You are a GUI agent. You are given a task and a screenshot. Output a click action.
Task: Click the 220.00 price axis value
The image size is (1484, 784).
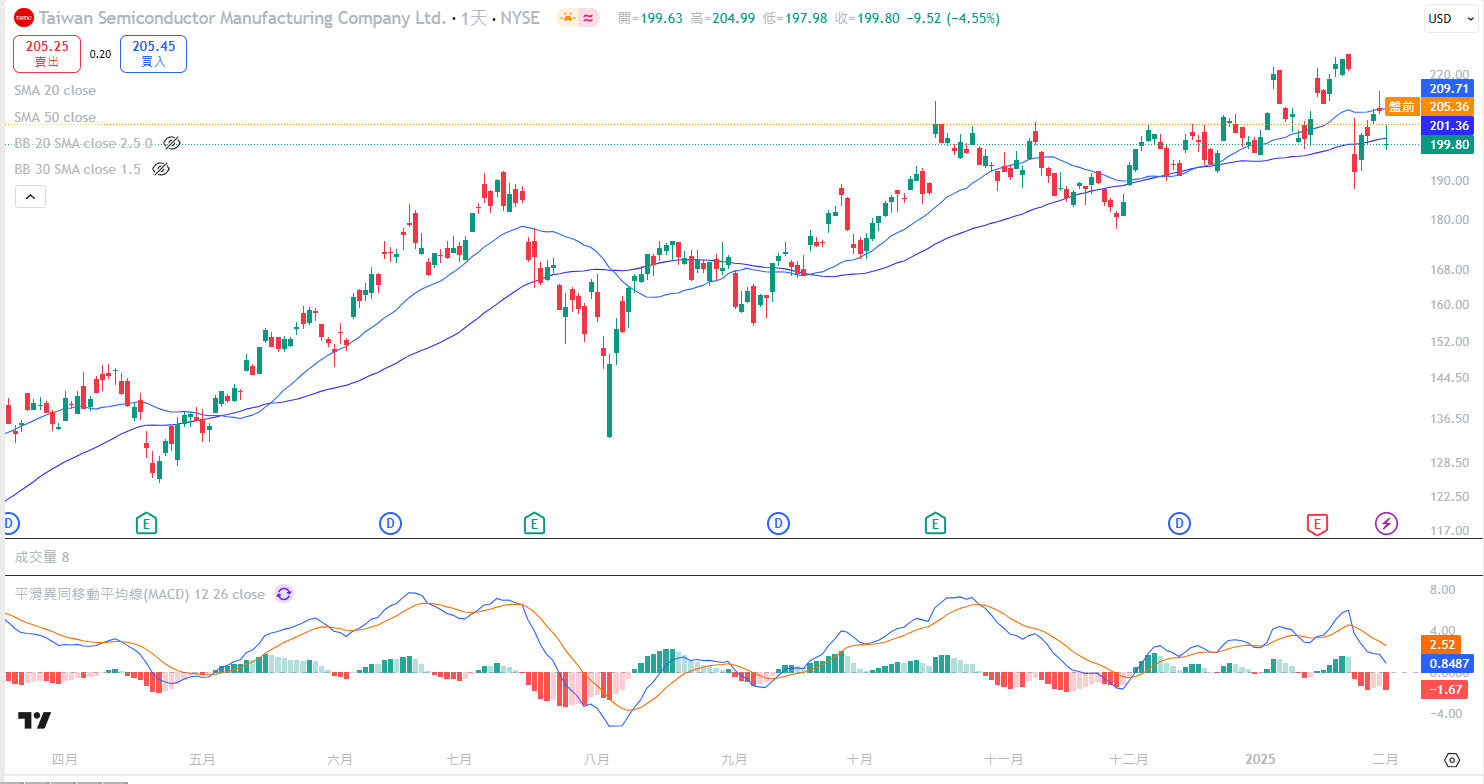click(1449, 74)
